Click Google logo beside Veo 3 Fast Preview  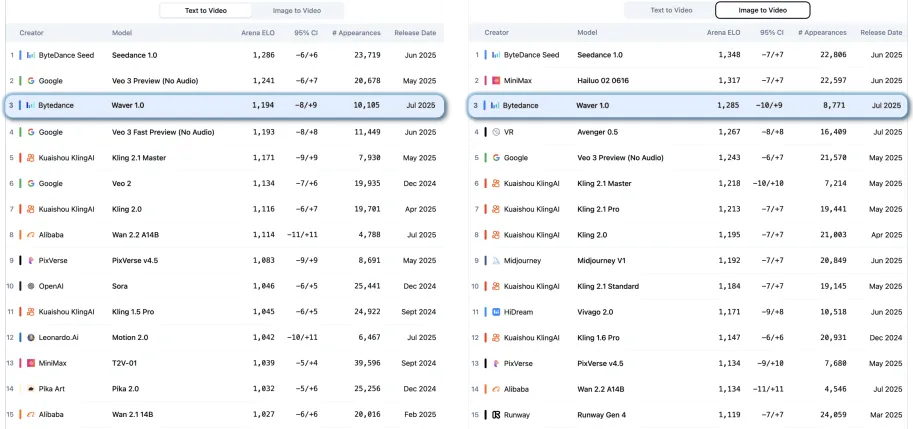[31, 132]
